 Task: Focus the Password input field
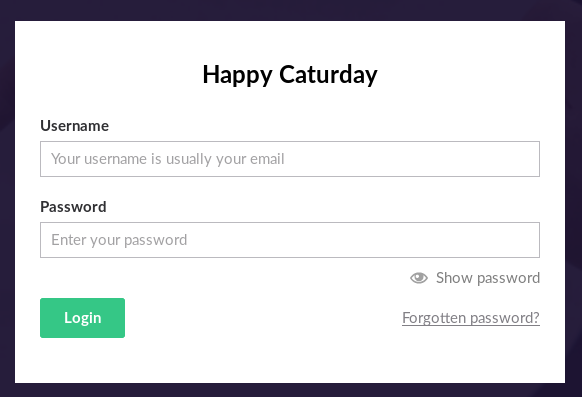290,240
